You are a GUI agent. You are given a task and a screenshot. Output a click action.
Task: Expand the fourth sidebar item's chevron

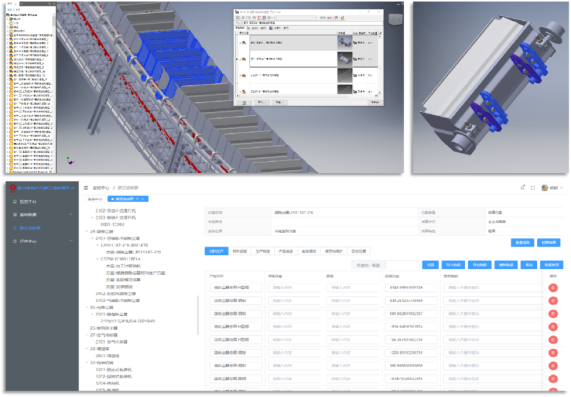coord(71,241)
